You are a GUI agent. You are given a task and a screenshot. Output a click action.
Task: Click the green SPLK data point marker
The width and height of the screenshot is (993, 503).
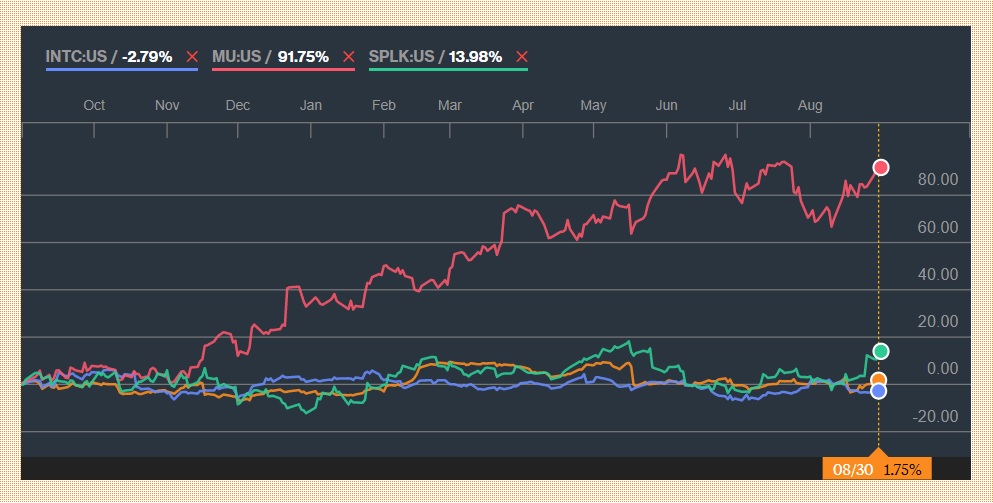point(881,351)
